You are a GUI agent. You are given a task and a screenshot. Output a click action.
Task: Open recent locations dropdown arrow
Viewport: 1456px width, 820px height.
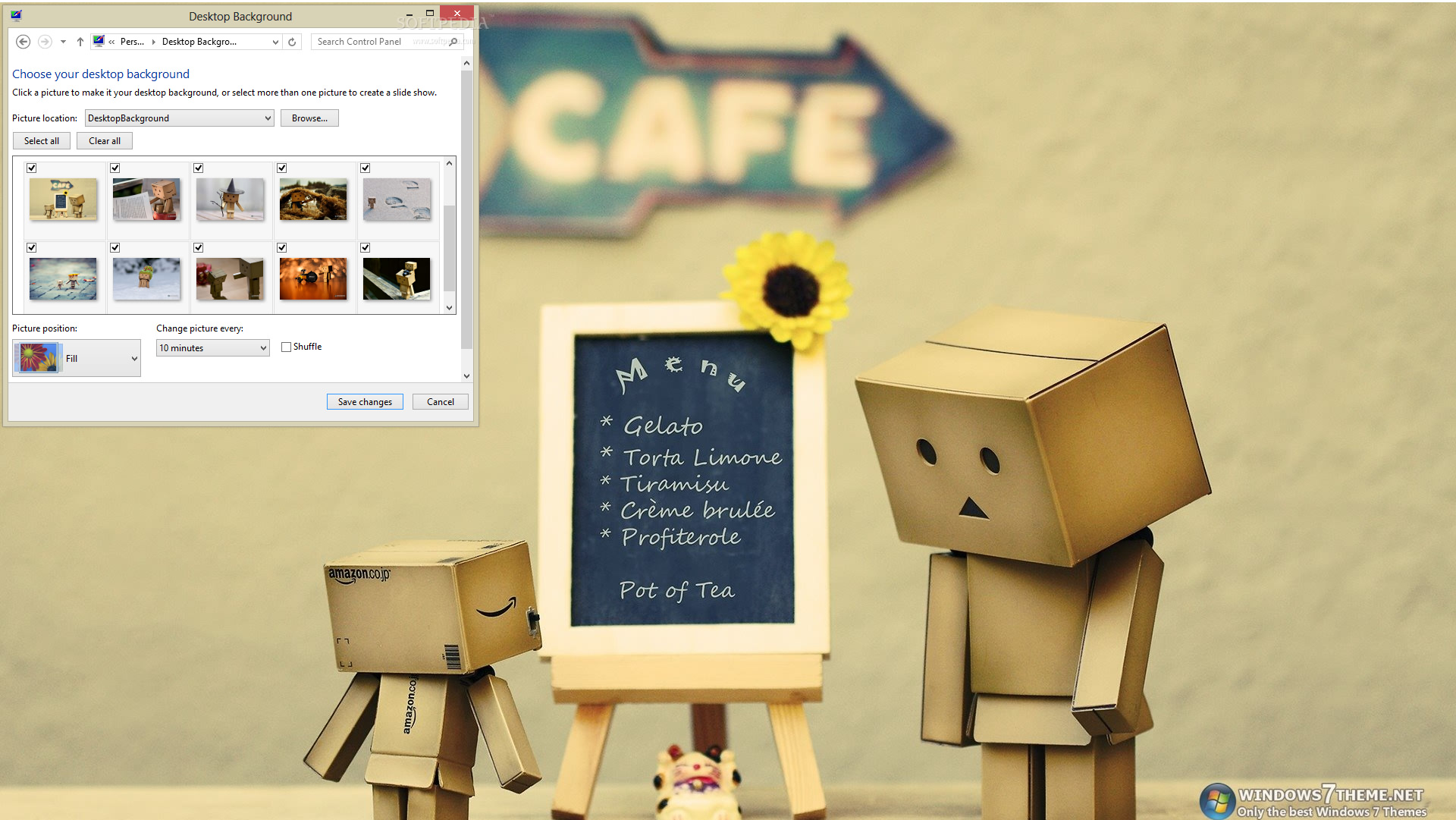(x=63, y=42)
